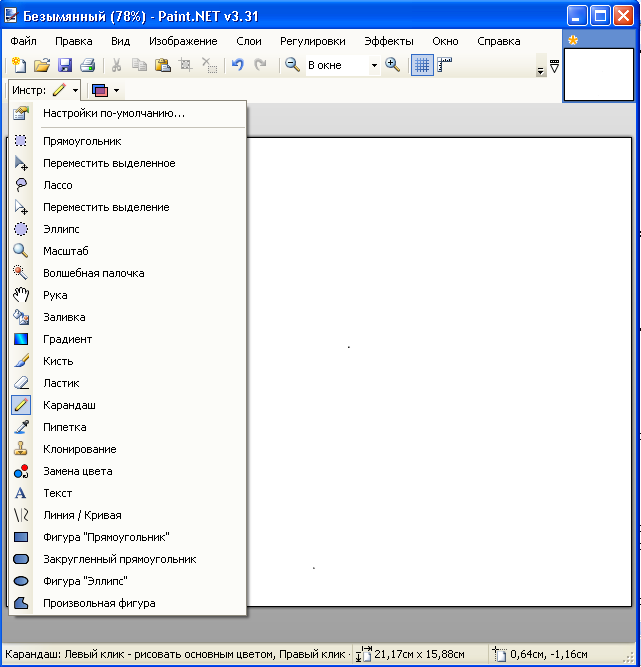Image resolution: width=641 pixels, height=667 pixels.
Task: Toggle the rulers button
Action: pyautogui.click(x=444, y=65)
